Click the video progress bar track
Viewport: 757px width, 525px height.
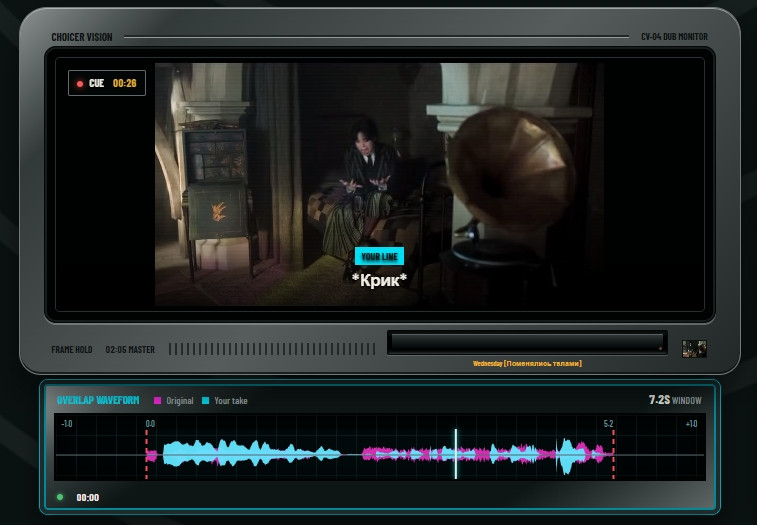tap(527, 342)
